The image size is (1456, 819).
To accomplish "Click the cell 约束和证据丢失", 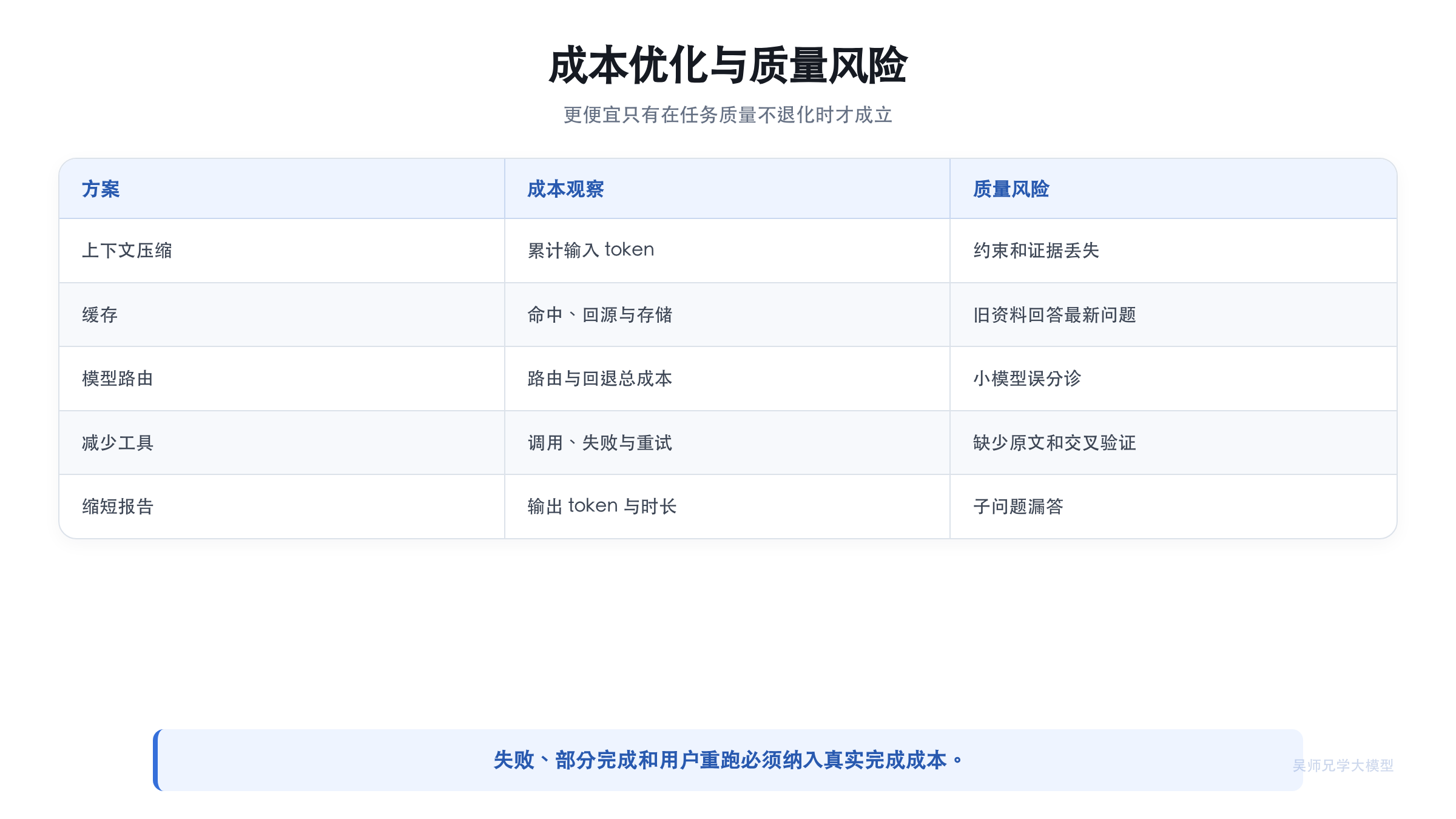I will point(1173,251).
